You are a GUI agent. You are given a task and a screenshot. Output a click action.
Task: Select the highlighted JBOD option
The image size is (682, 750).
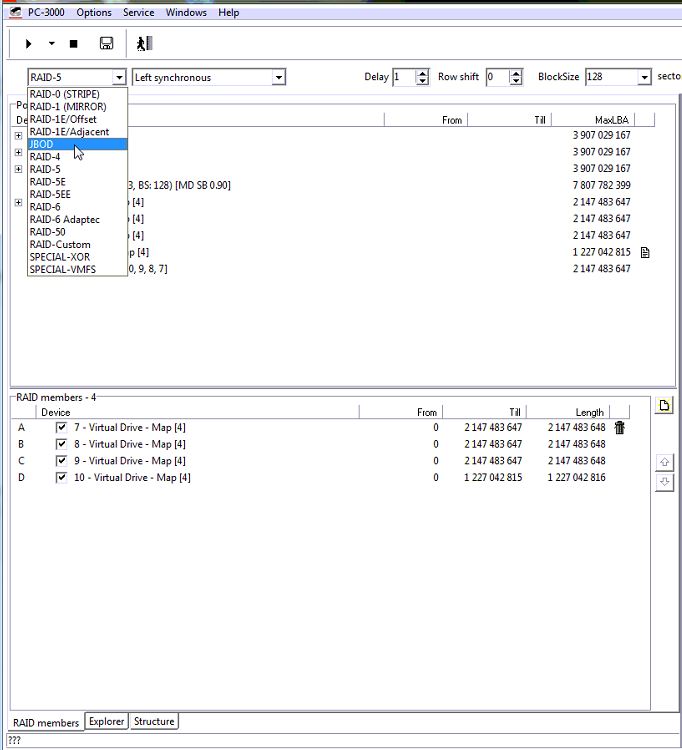[77, 144]
